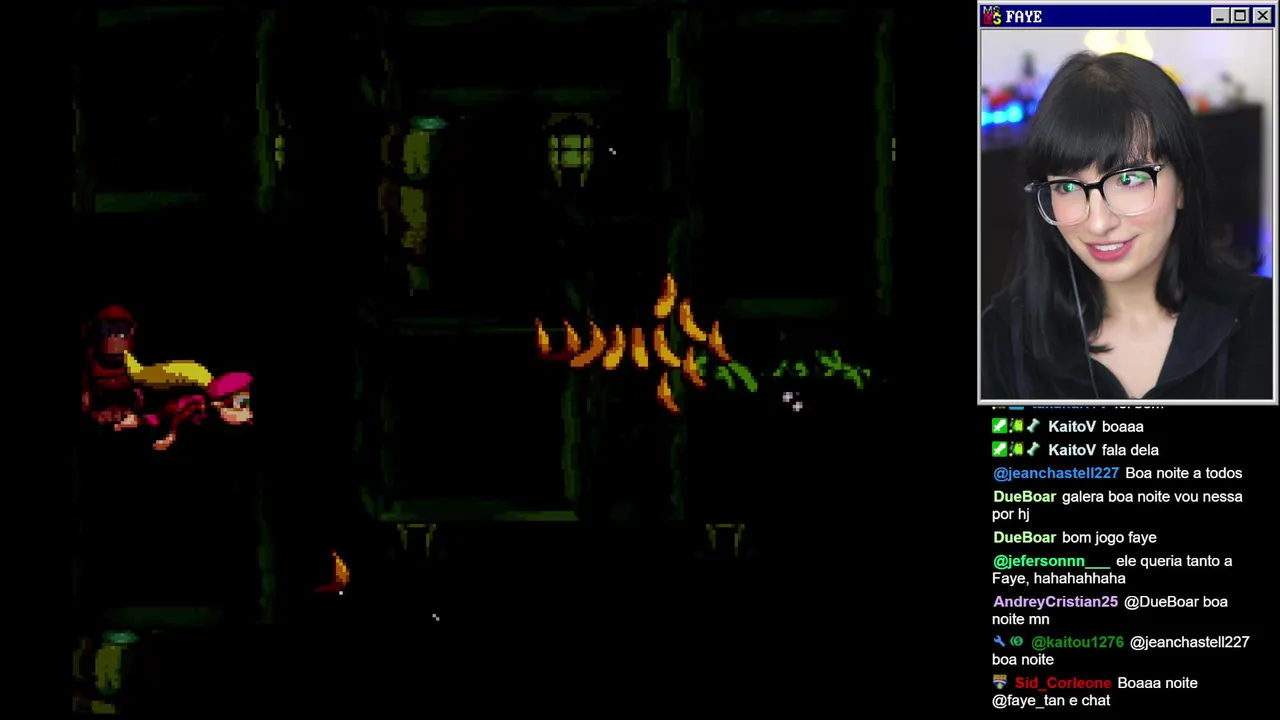Select username KaitoV on the 'fala dela' message
This screenshot has height=720, width=1280.
pyautogui.click(x=1071, y=450)
